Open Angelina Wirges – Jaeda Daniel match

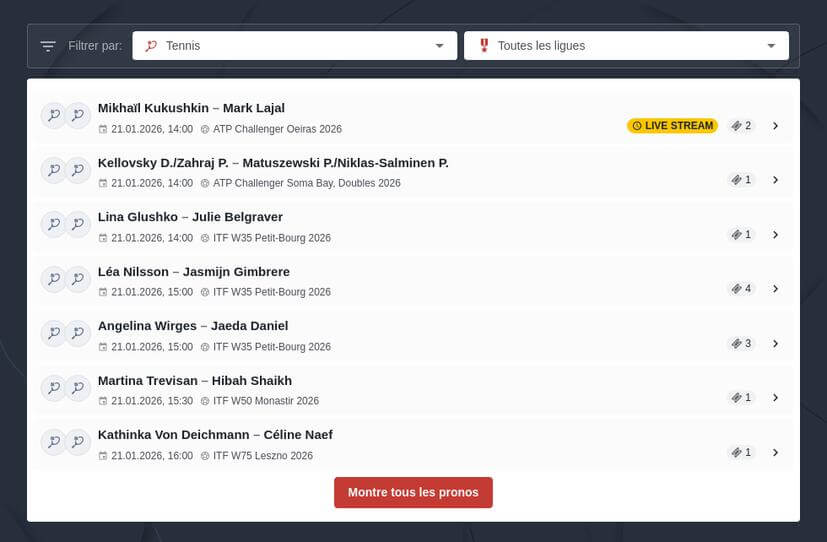(775, 344)
